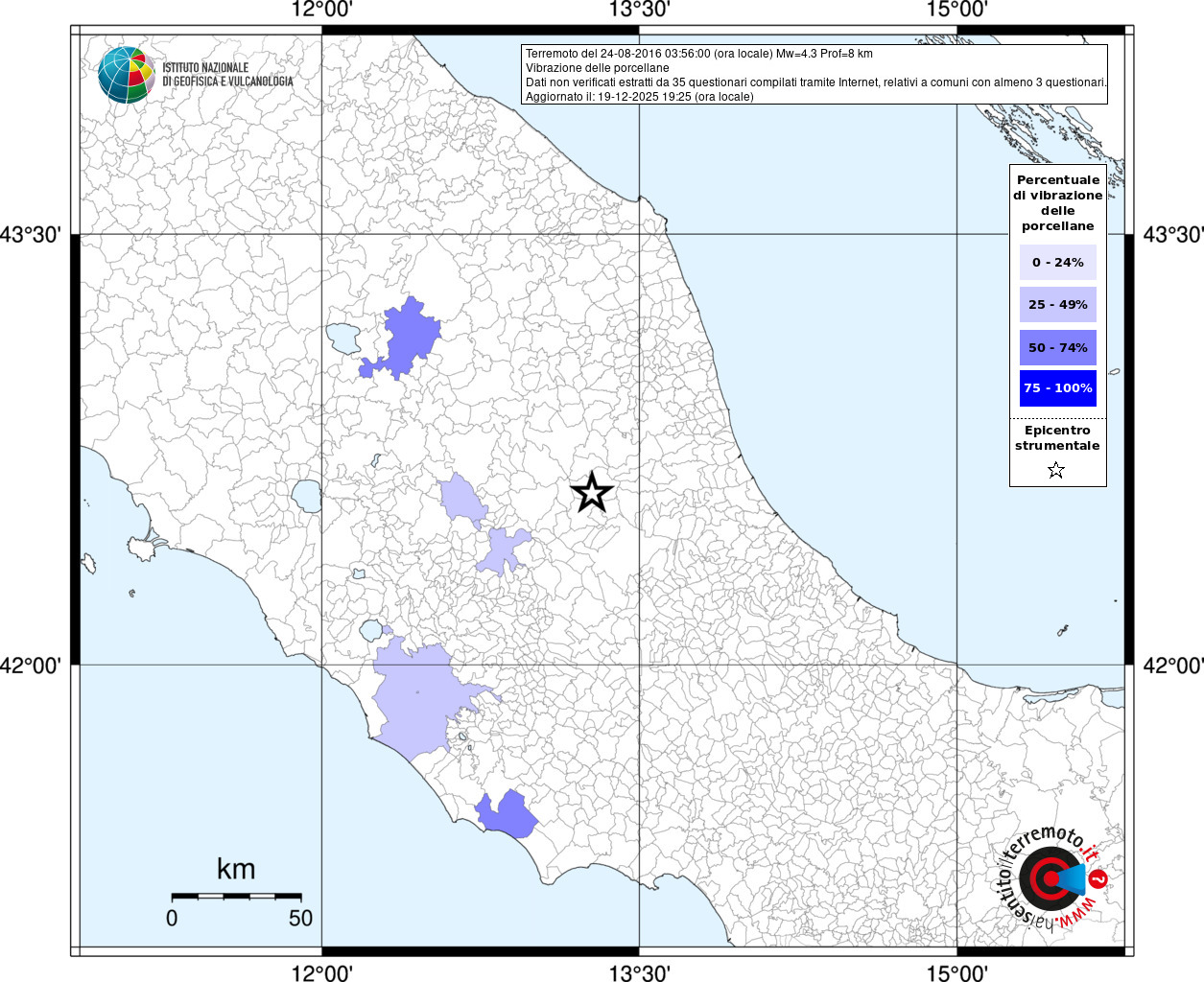The height and width of the screenshot is (982, 1204).
Task: Select the 50 - 74% legend swatch
Action: pyautogui.click(x=1057, y=347)
